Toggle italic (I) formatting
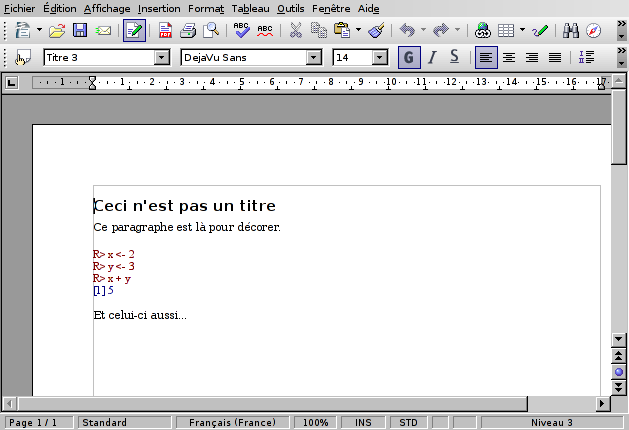 tap(432, 58)
